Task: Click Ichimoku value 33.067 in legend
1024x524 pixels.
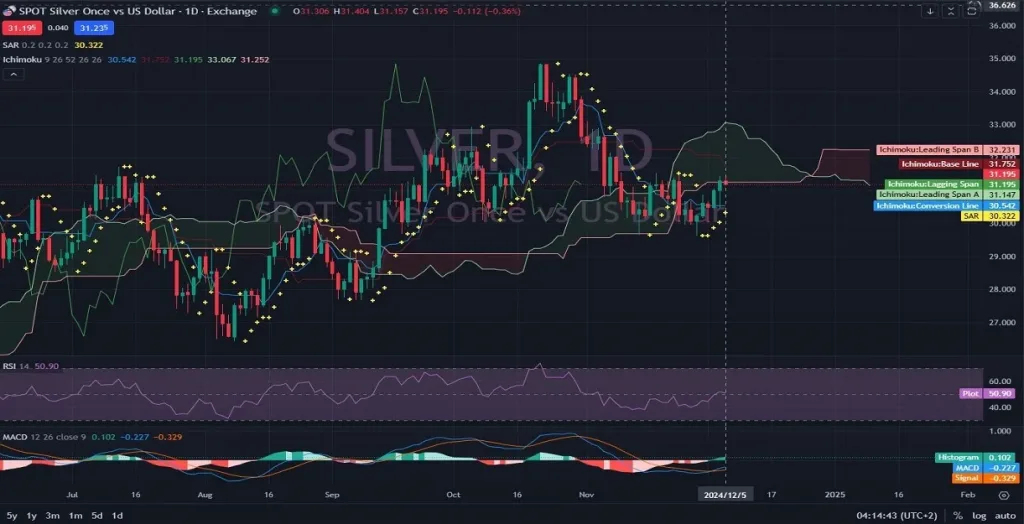Action: coord(221,59)
